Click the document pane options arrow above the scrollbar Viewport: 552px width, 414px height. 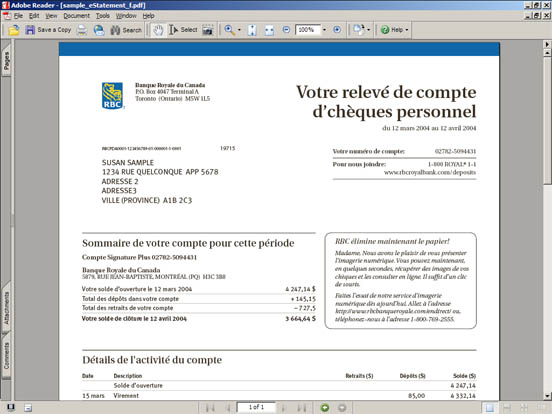(x=547, y=44)
